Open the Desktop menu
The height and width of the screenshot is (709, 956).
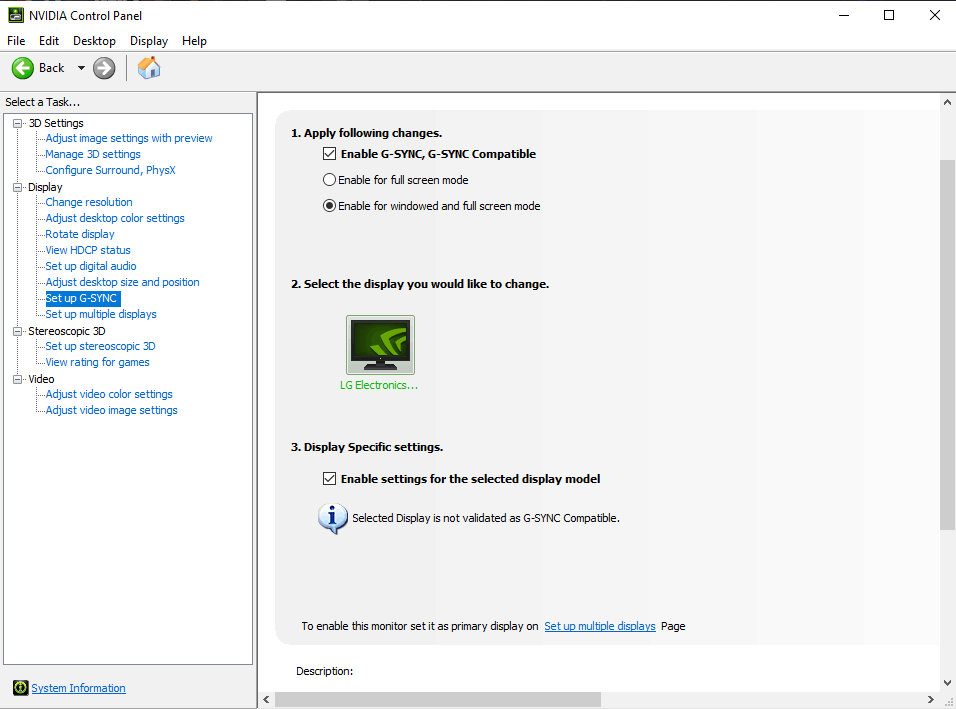pyautogui.click(x=95, y=41)
